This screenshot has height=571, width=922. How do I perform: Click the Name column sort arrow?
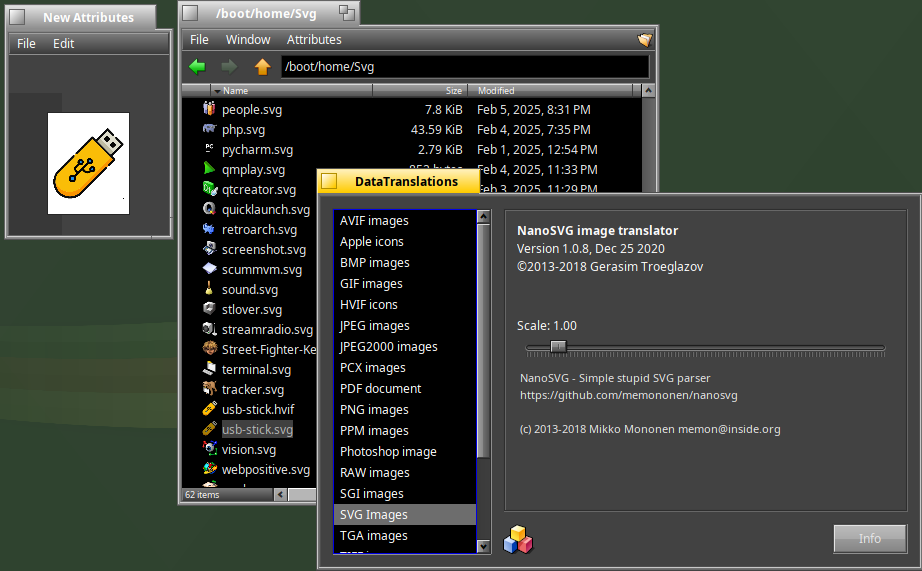coord(217,91)
